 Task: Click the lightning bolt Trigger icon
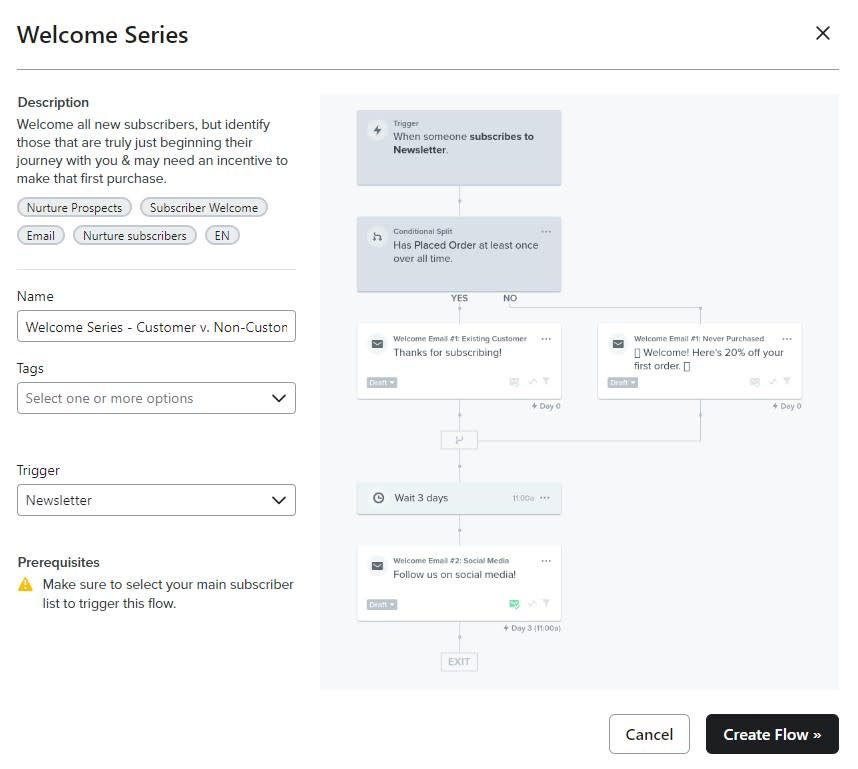pyautogui.click(x=377, y=130)
